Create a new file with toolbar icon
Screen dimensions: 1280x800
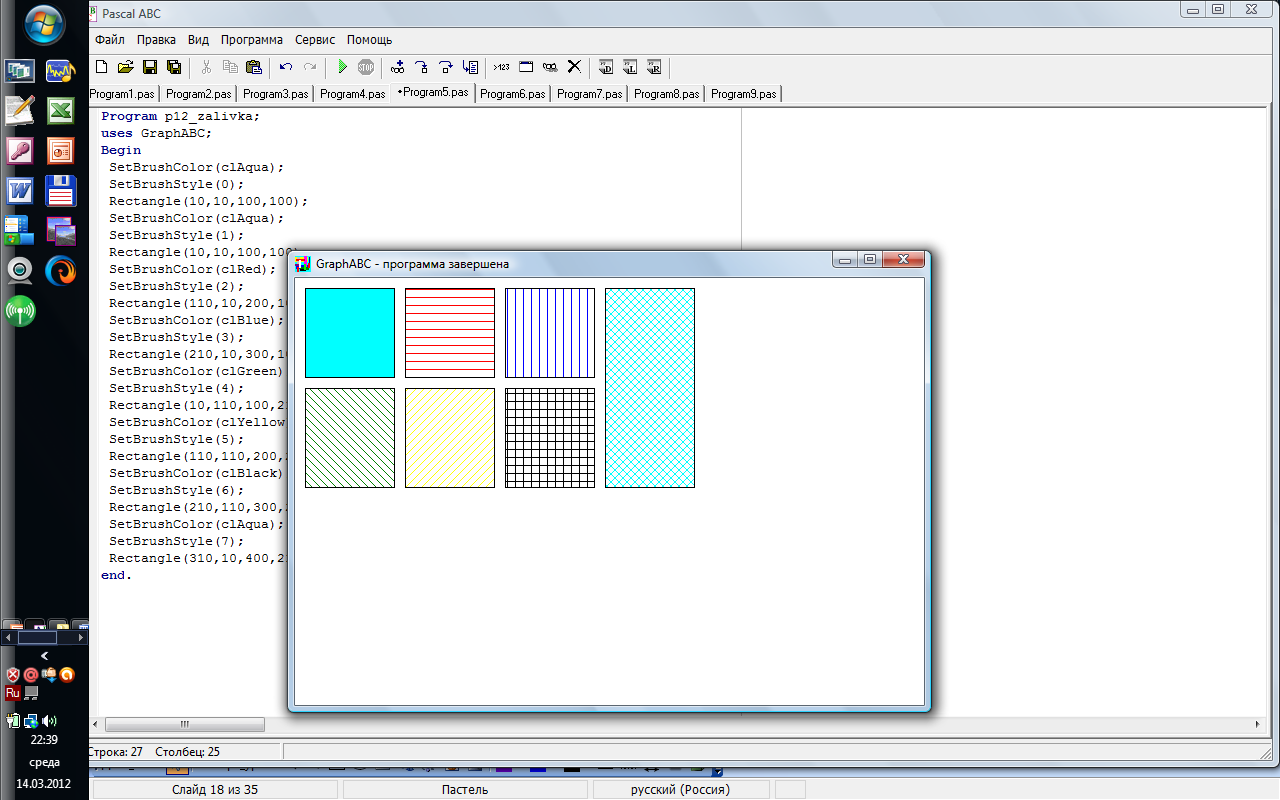coord(101,67)
